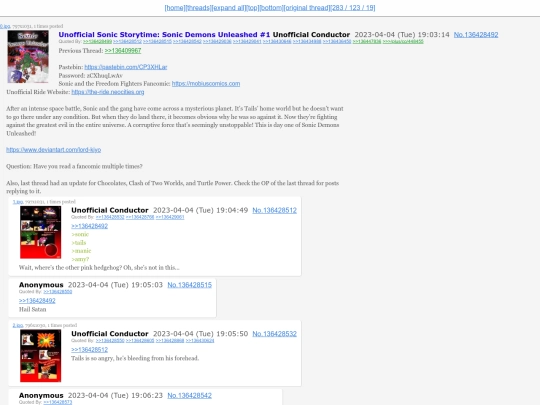Follow Previous Thread link >>136409967

(123, 51)
